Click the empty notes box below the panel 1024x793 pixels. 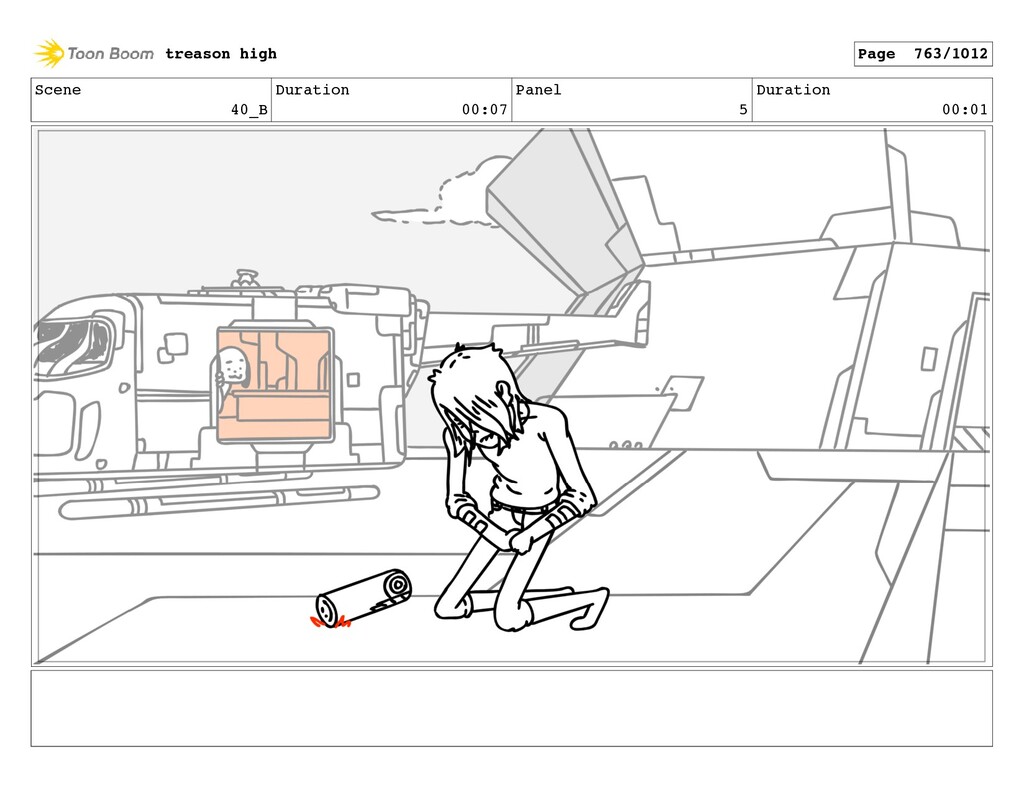pyautogui.click(x=511, y=708)
